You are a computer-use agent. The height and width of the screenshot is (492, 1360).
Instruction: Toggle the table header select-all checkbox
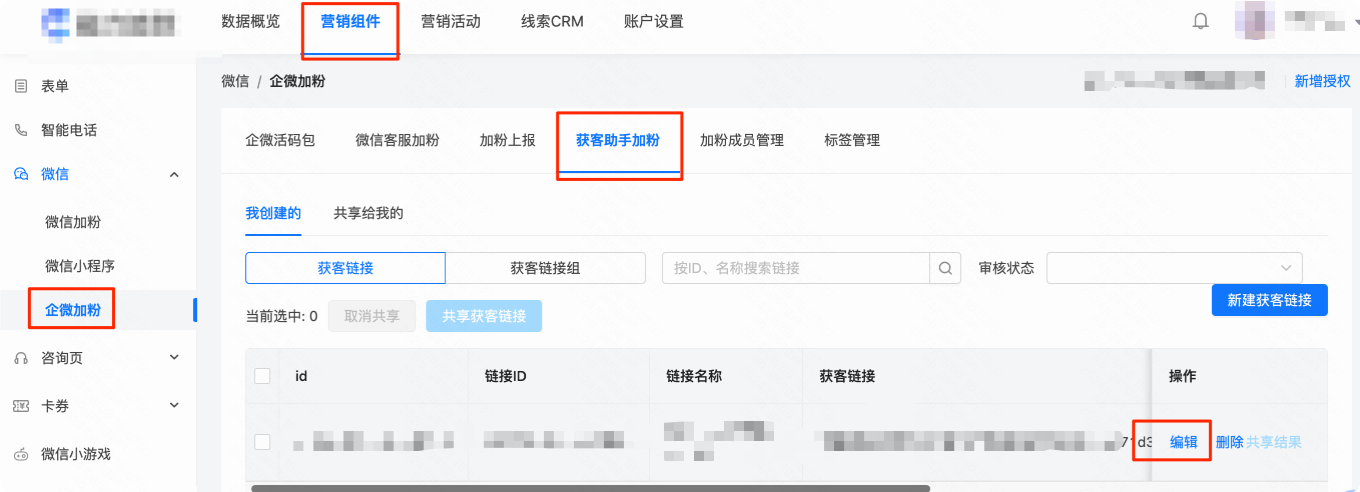point(262,376)
